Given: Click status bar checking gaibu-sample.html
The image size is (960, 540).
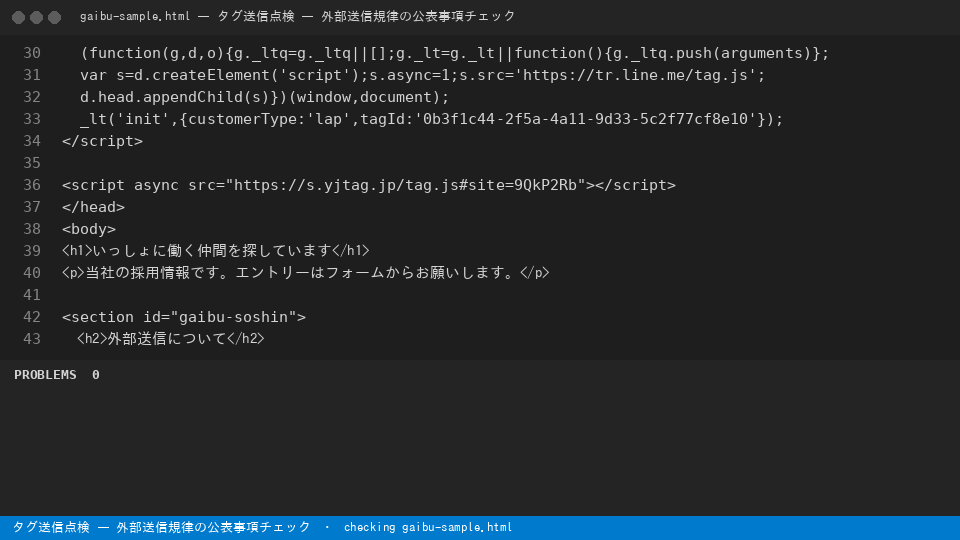Looking at the screenshot, I should [x=428, y=527].
